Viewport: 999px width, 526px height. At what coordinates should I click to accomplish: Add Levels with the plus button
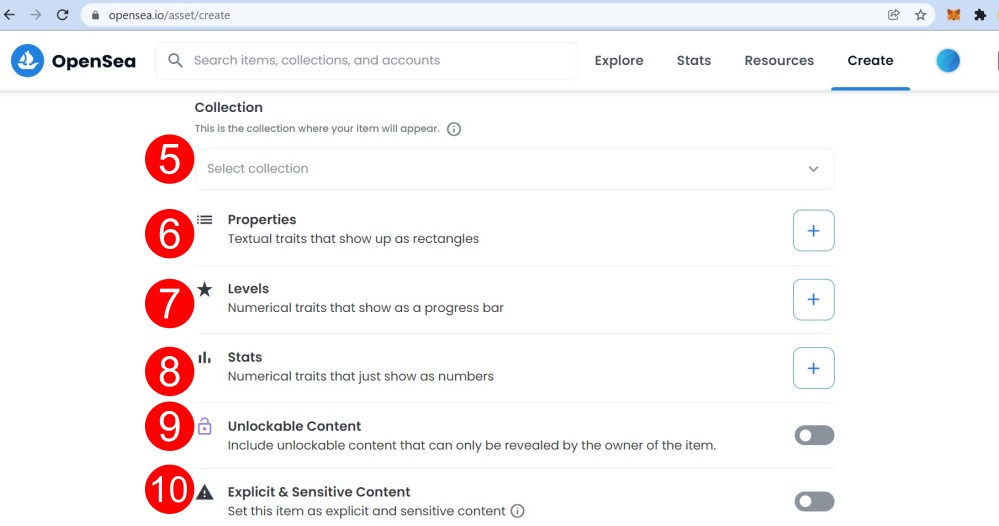pos(814,299)
